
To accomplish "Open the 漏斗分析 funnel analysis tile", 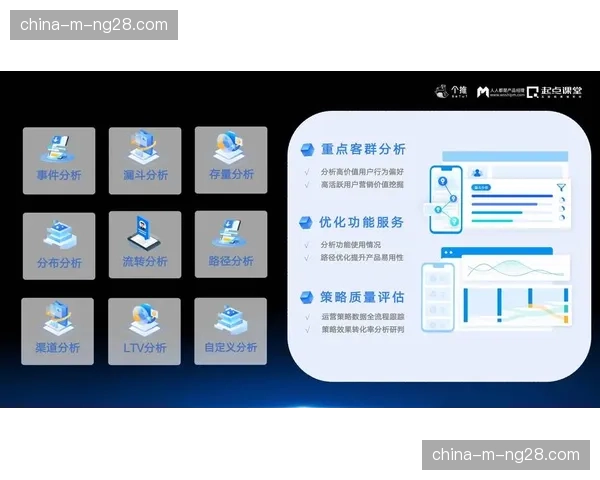I will (145, 160).
